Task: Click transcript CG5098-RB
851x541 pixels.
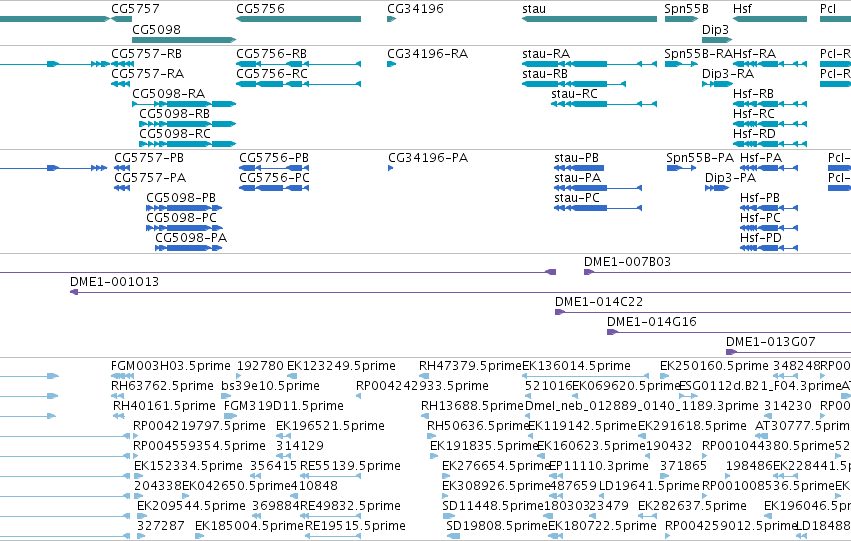Action: [175, 114]
